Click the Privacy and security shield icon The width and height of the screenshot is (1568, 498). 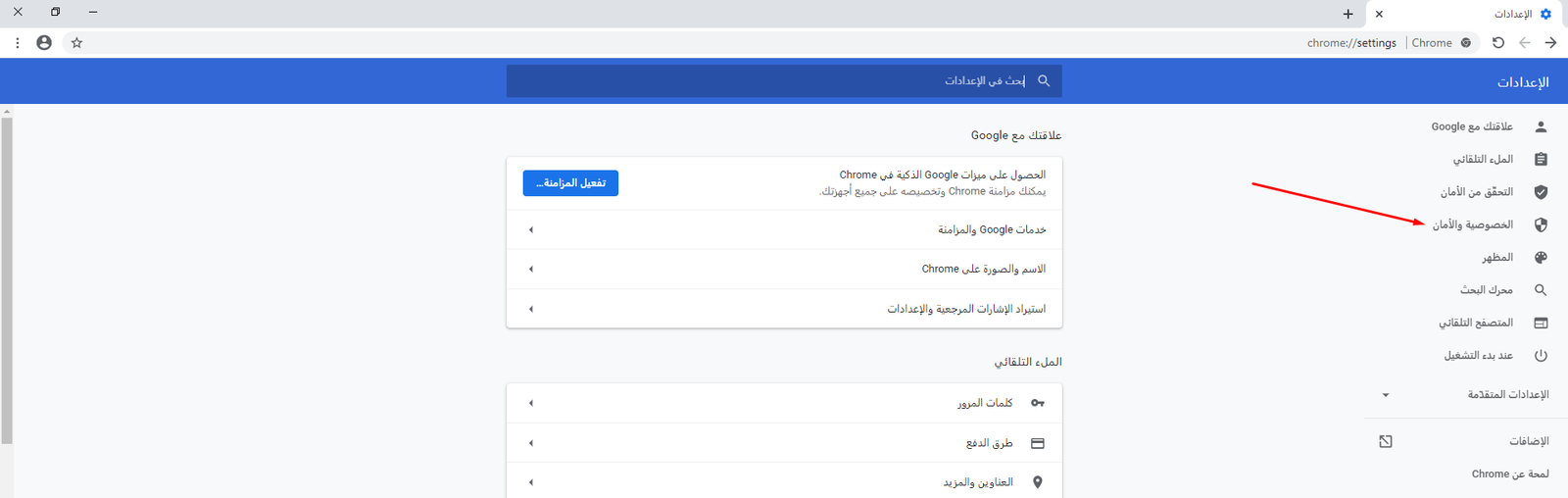click(1541, 224)
